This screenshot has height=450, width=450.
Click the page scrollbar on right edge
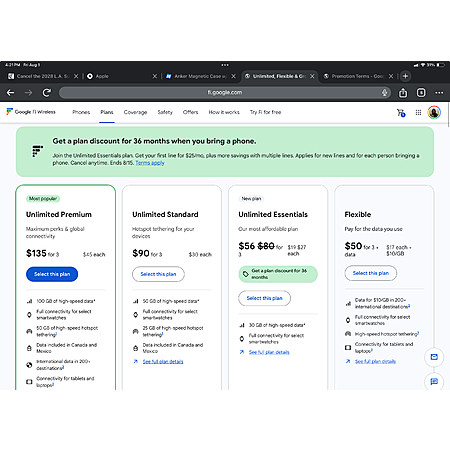(449, 115)
